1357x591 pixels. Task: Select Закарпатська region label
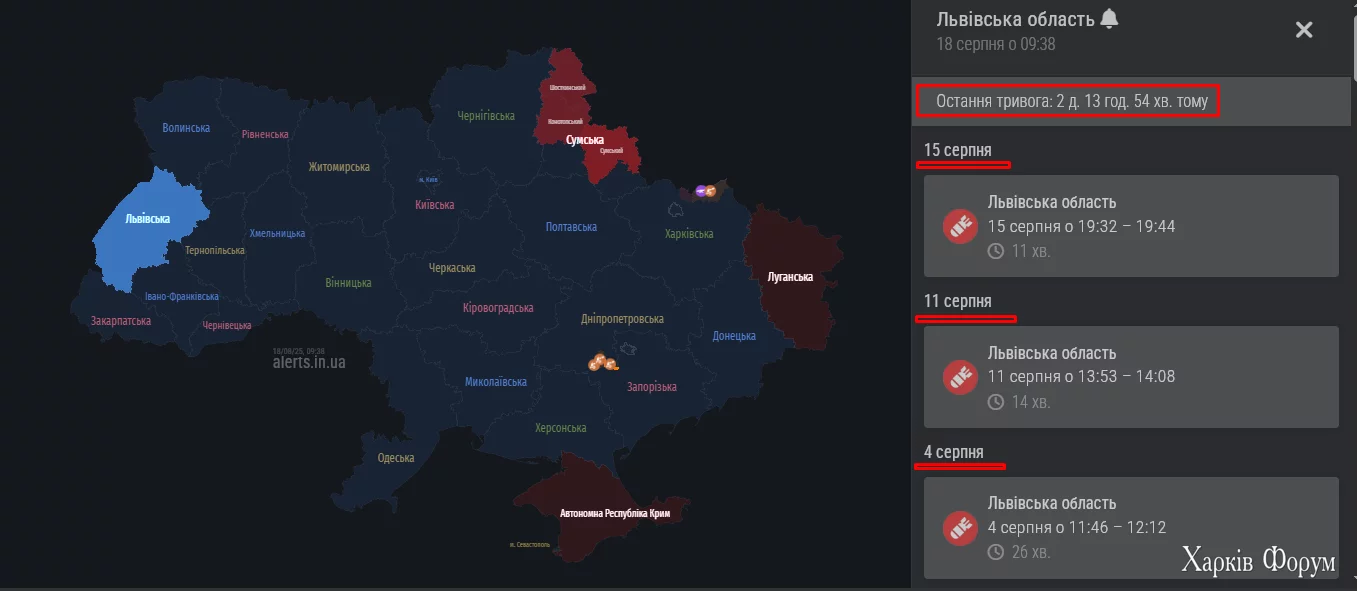pyautogui.click(x=121, y=321)
